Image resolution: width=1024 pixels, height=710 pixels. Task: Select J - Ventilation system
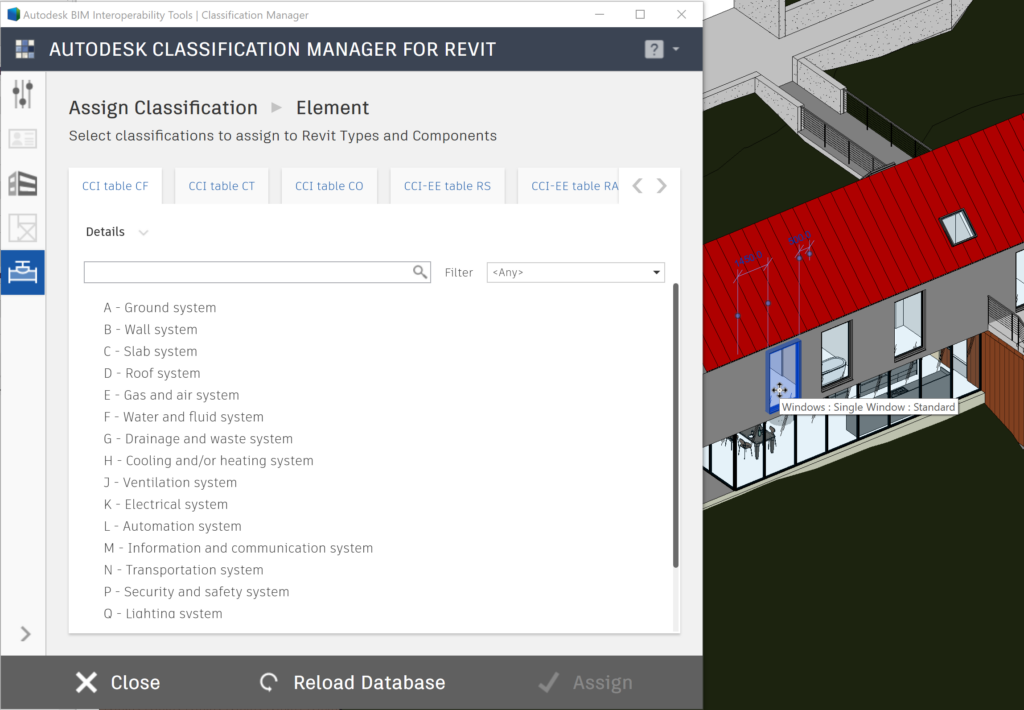pyautogui.click(x=170, y=483)
